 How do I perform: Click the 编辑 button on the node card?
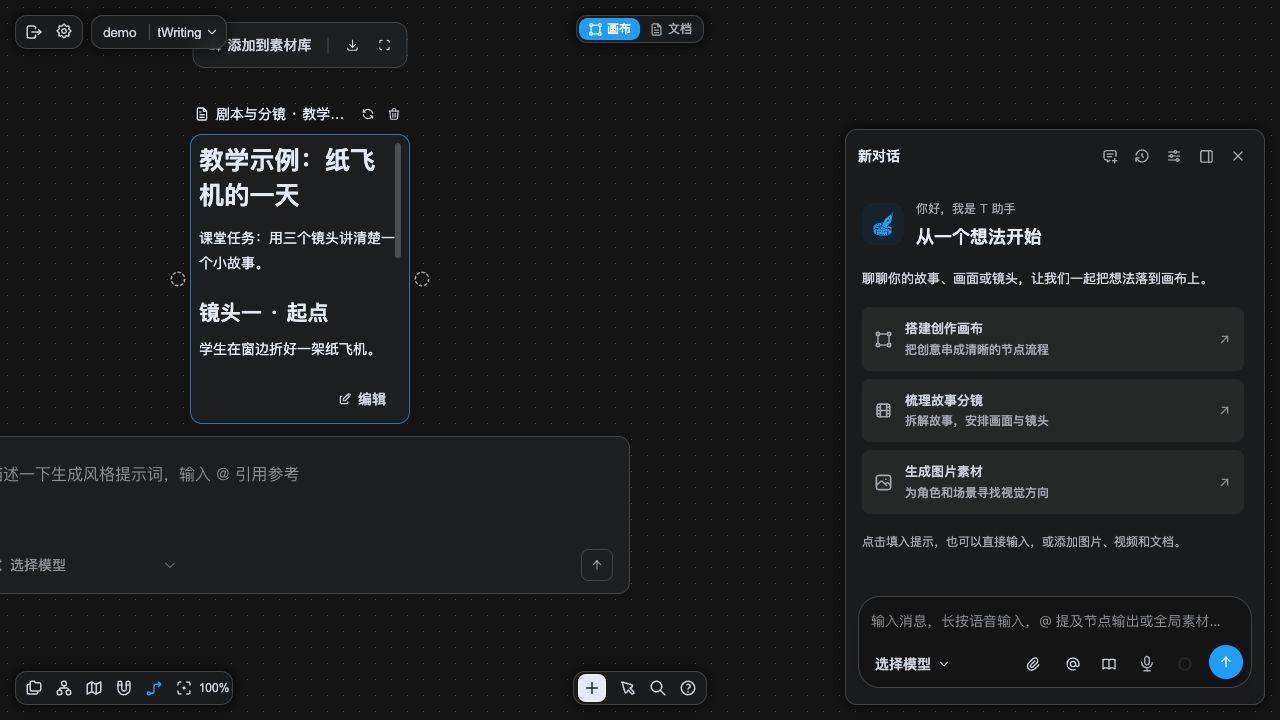point(362,399)
